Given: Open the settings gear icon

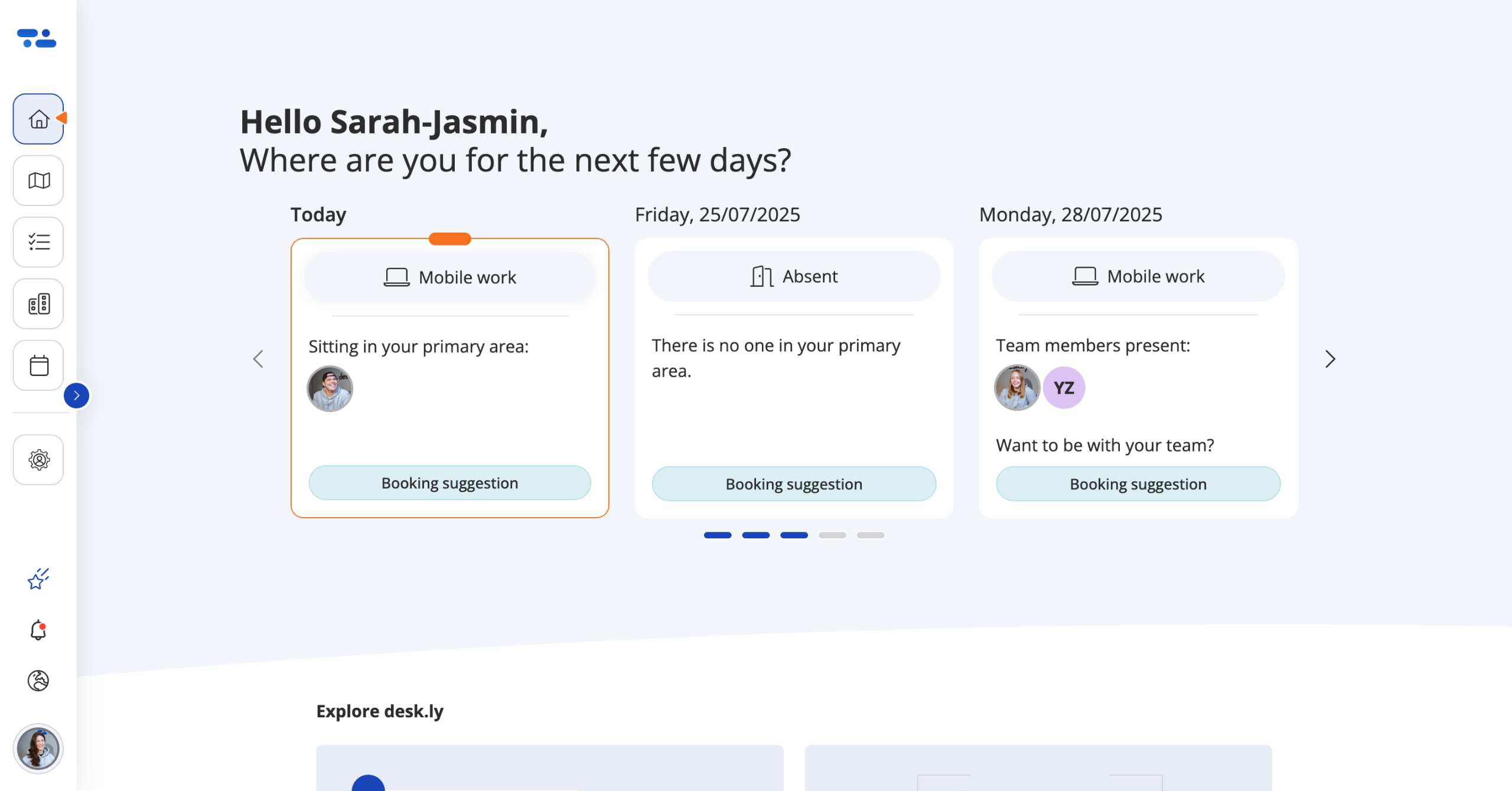Looking at the screenshot, I should pyautogui.click(x=38, y=460).
